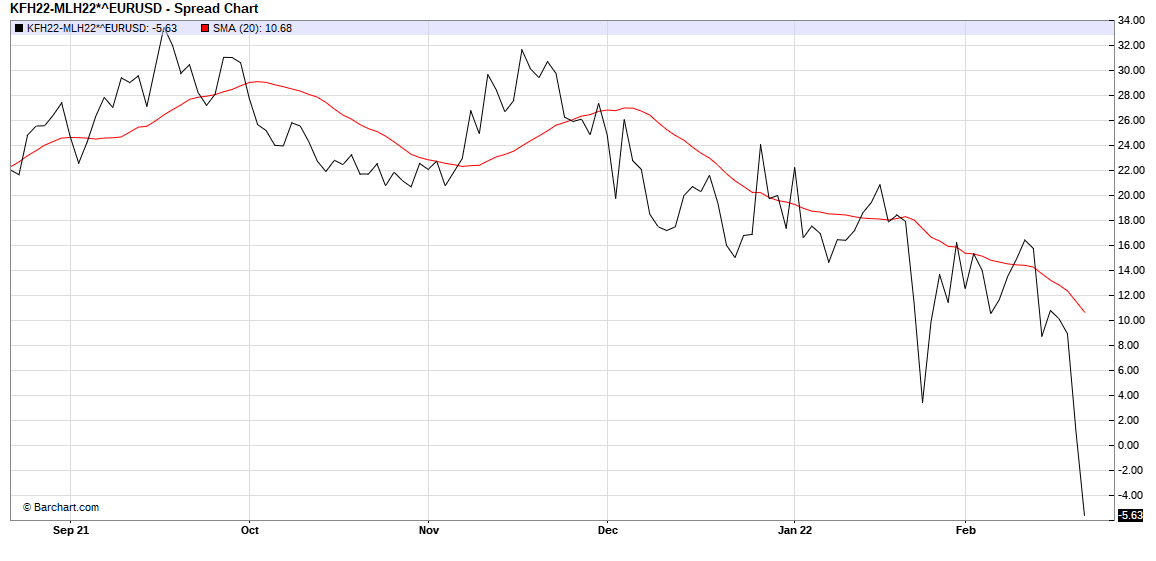1156x561 pixels.
Task: Click the 18.00 price axis label
Action: pos(1131,221)
